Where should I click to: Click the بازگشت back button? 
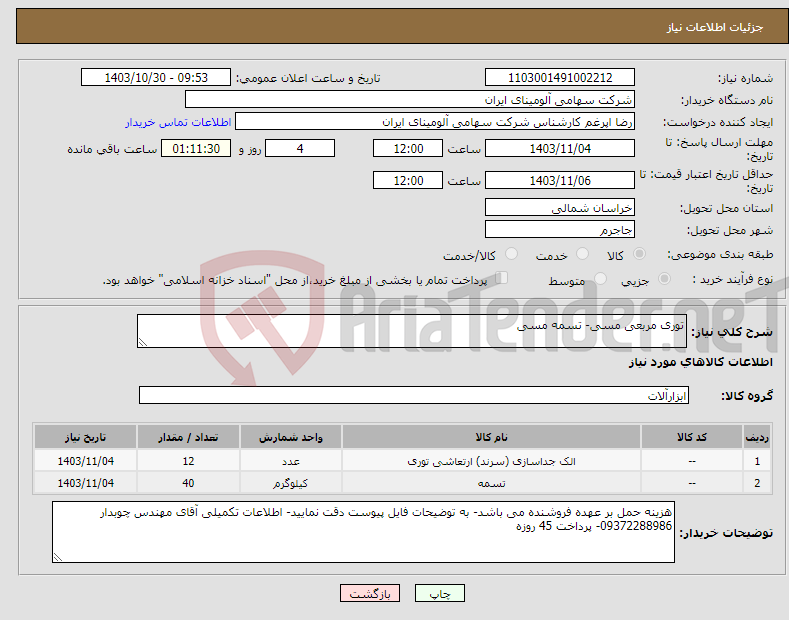pos(370,594)
